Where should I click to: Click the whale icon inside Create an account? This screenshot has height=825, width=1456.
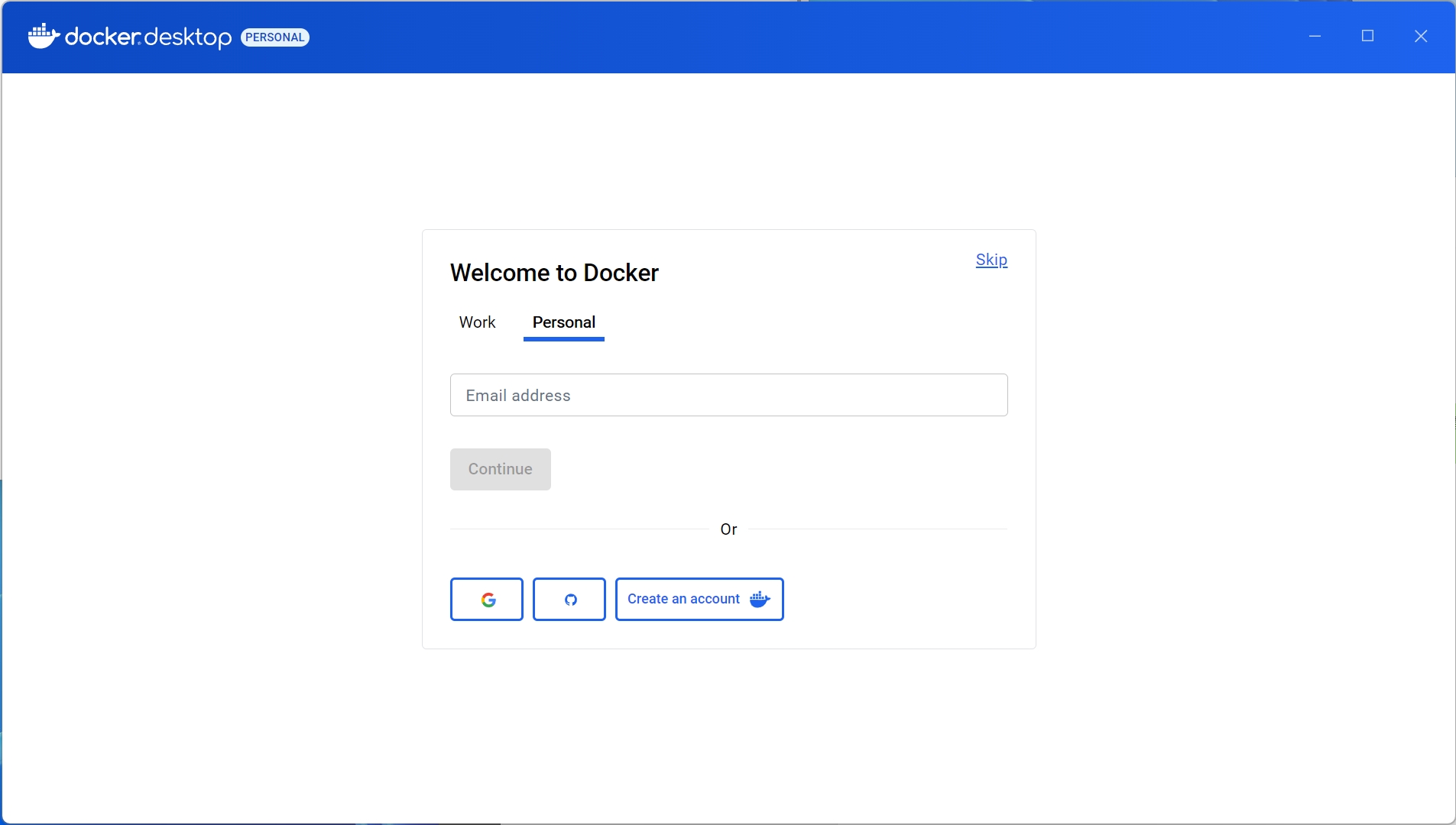[x=760, y=600]
